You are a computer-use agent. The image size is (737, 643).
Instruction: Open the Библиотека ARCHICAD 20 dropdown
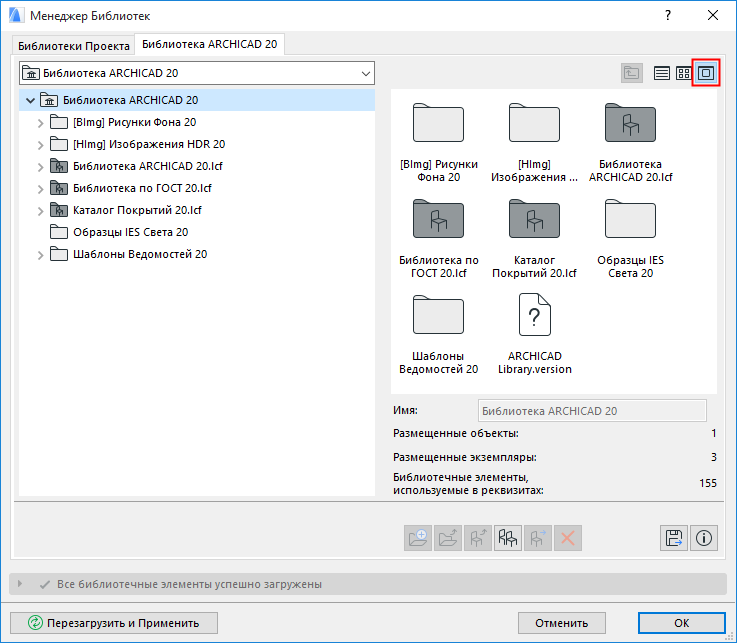(x=197, y=73)
